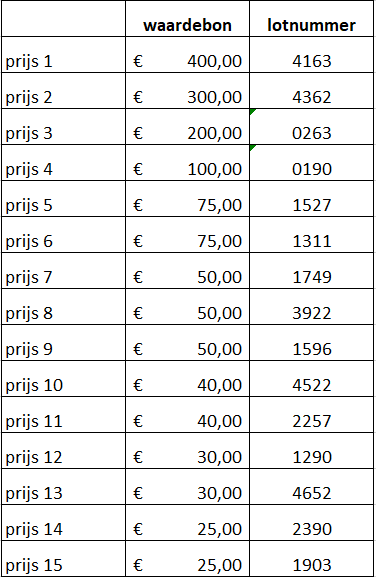Select the prijs 5 row label
Screen dimensions: 376x577
(x=63, y=199)
